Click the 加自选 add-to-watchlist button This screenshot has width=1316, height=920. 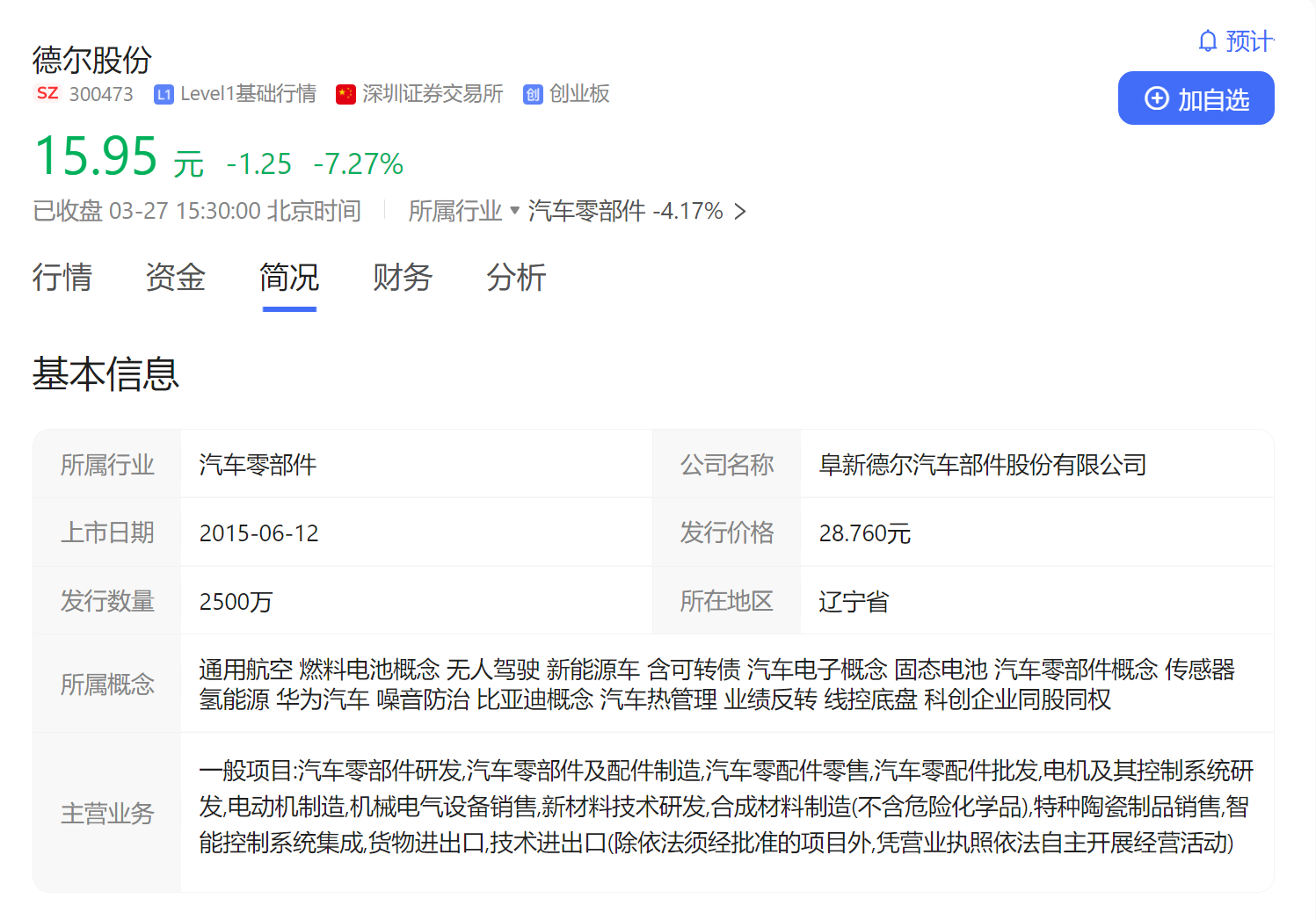point(1196,98)
